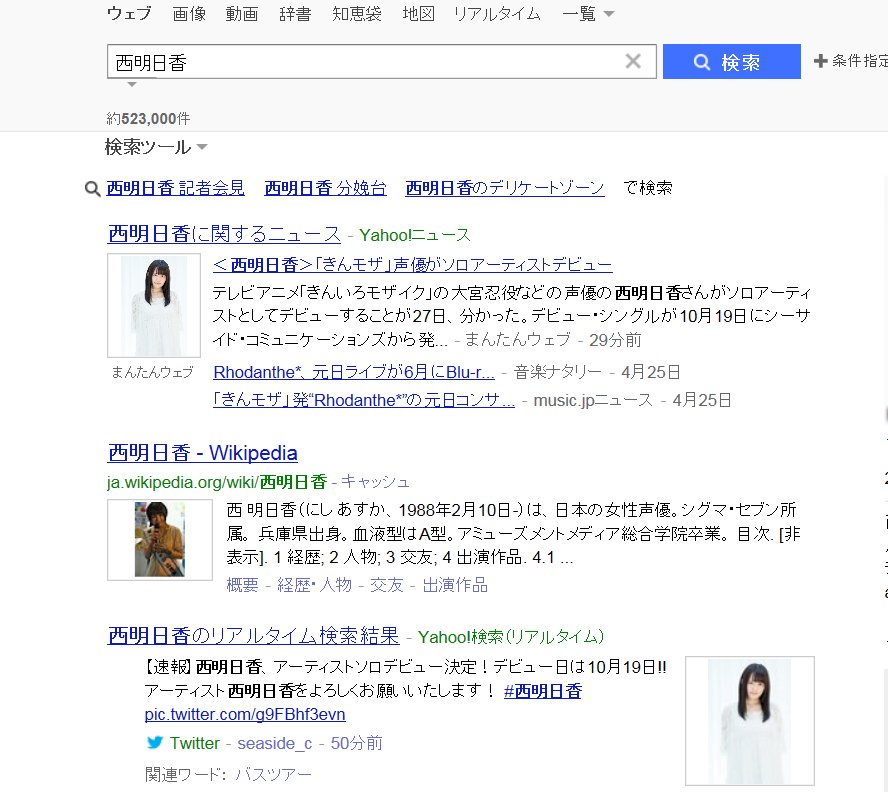Open the seaside_c Twitter account link

pos(275,743)
